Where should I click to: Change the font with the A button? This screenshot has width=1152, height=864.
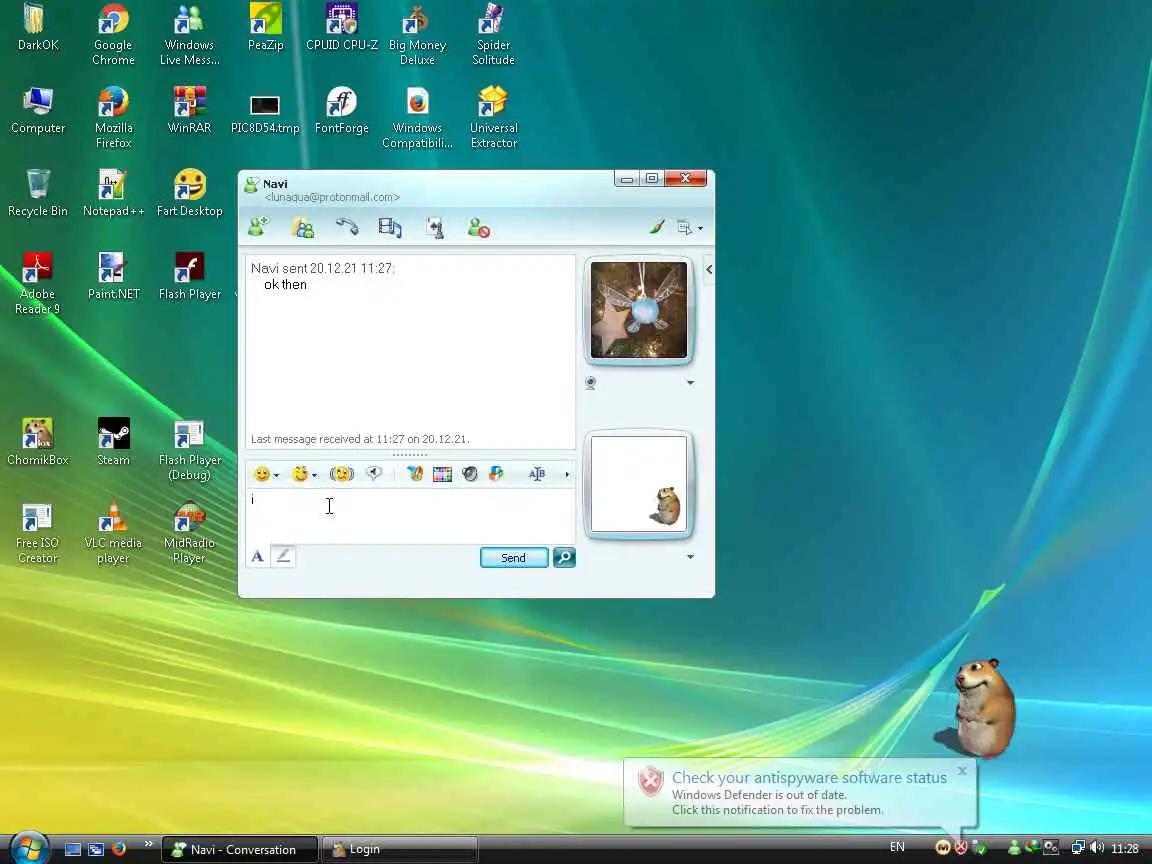(257, 557)
